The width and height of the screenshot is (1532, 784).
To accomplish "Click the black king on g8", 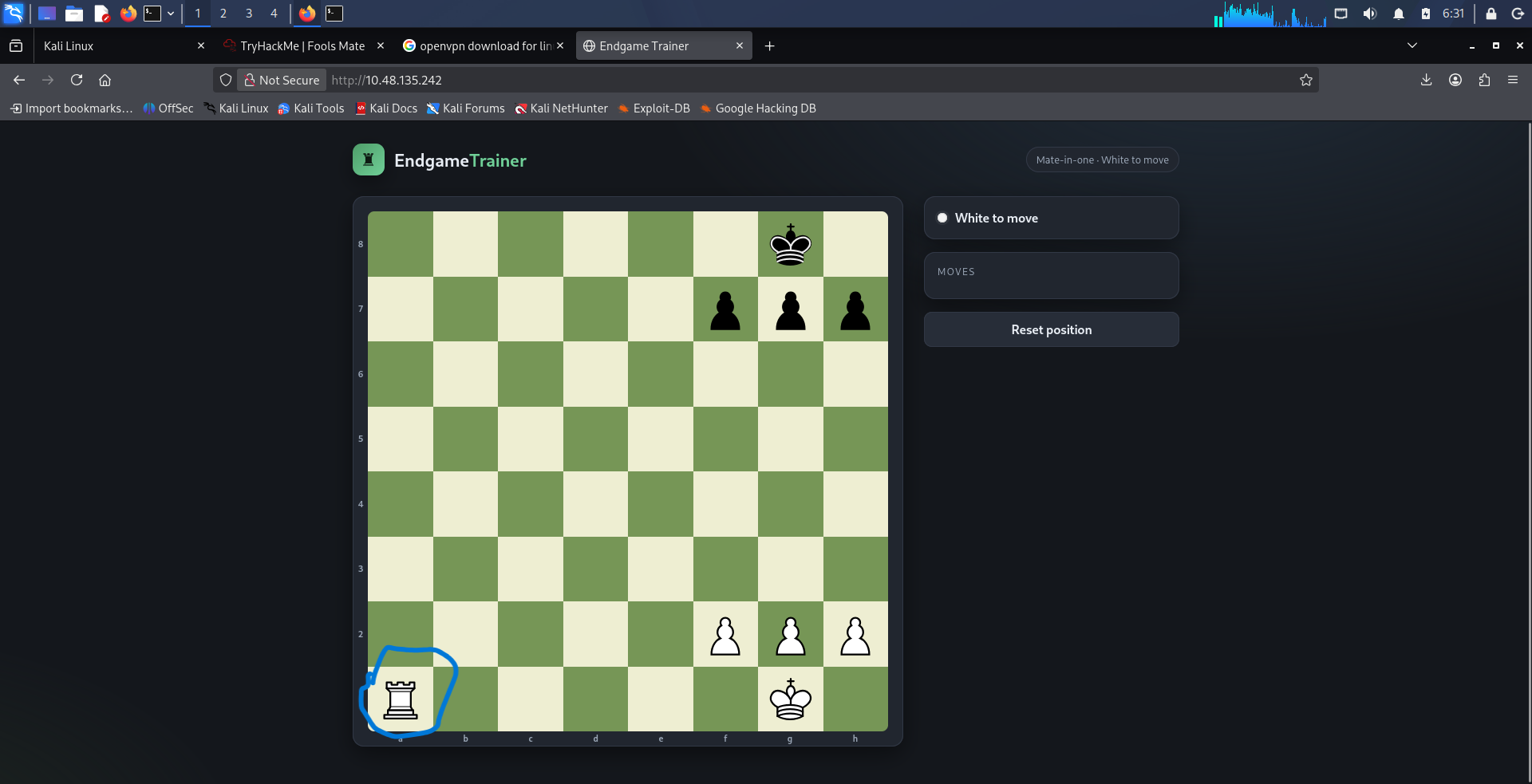I will tap(791, 244).
